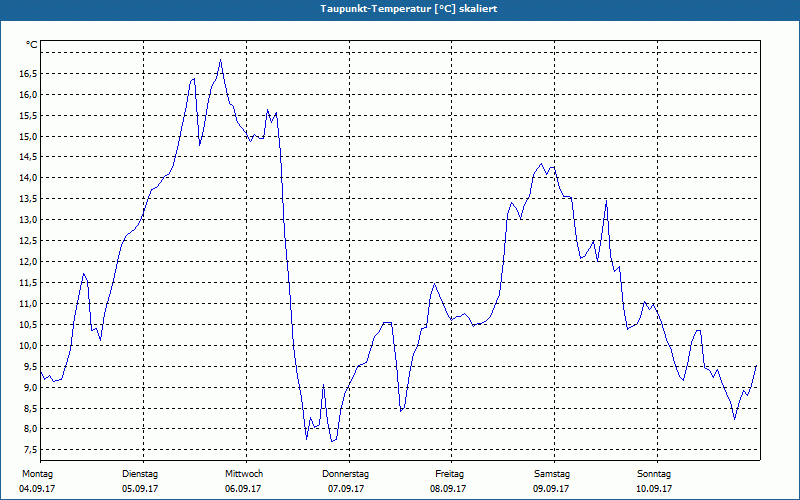The width and height of the screenshot is (800, 500).
Task: Click the Donnerstag day label
Action: (345, 474)
